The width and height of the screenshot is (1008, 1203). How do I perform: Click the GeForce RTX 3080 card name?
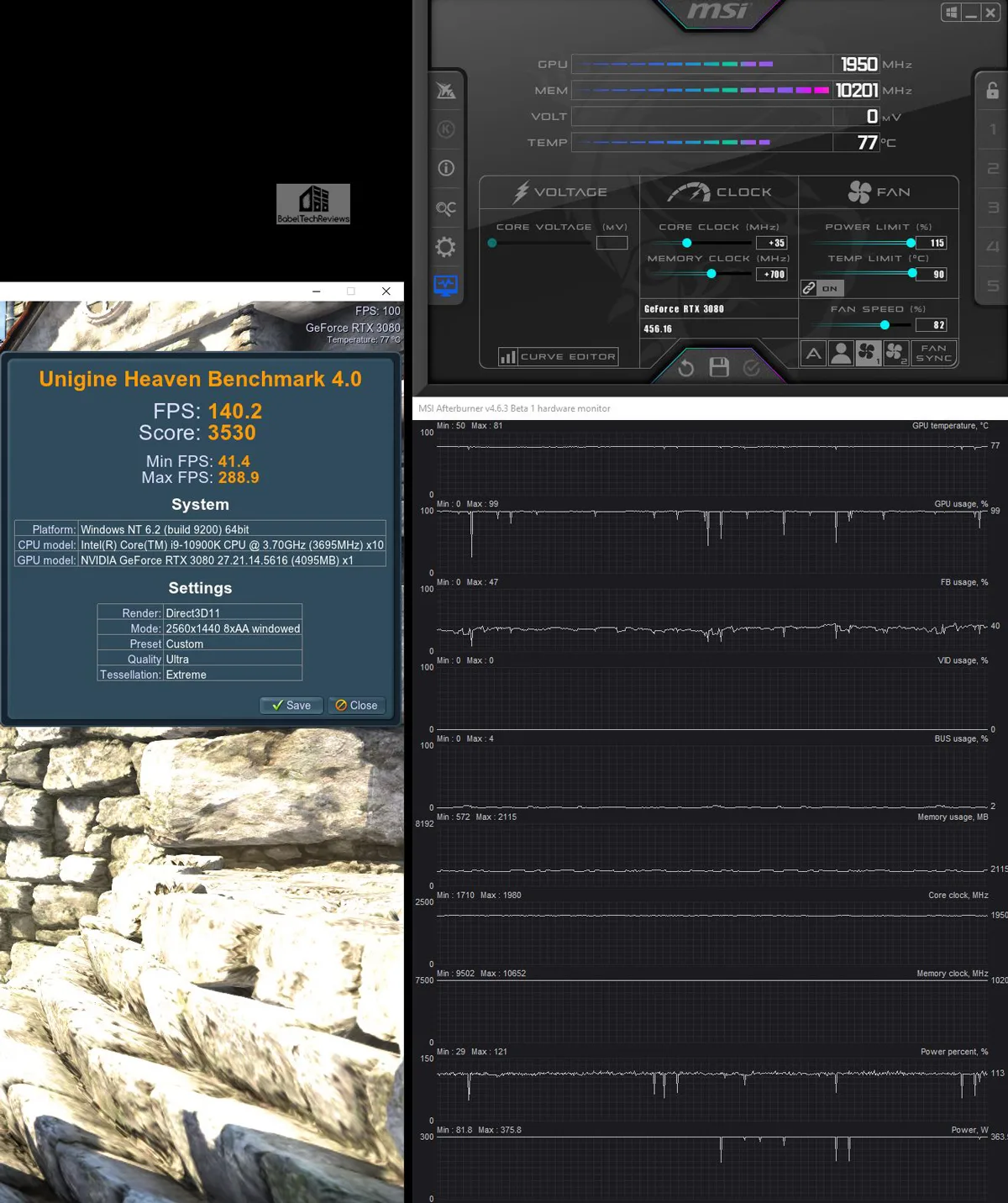(x=684, y=309)
